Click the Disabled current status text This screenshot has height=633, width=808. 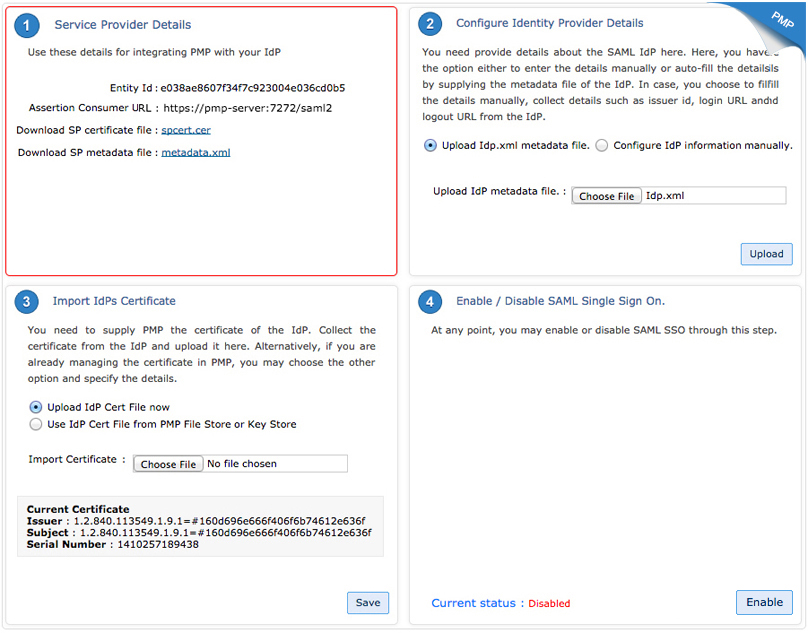click(549, 604)
